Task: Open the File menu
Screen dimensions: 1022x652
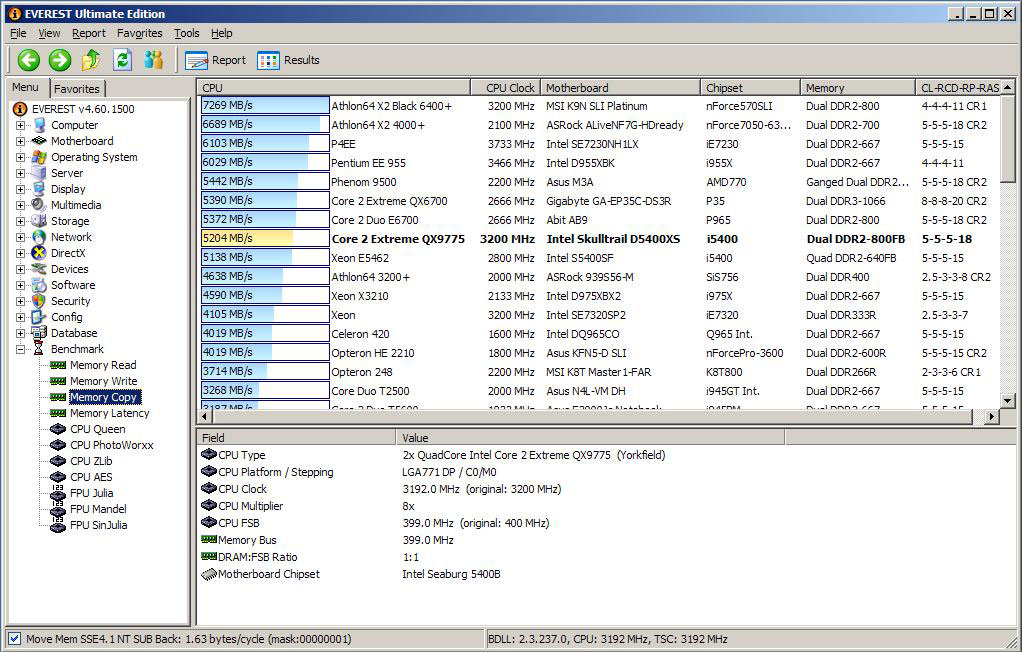Action: tap(18, 33)
